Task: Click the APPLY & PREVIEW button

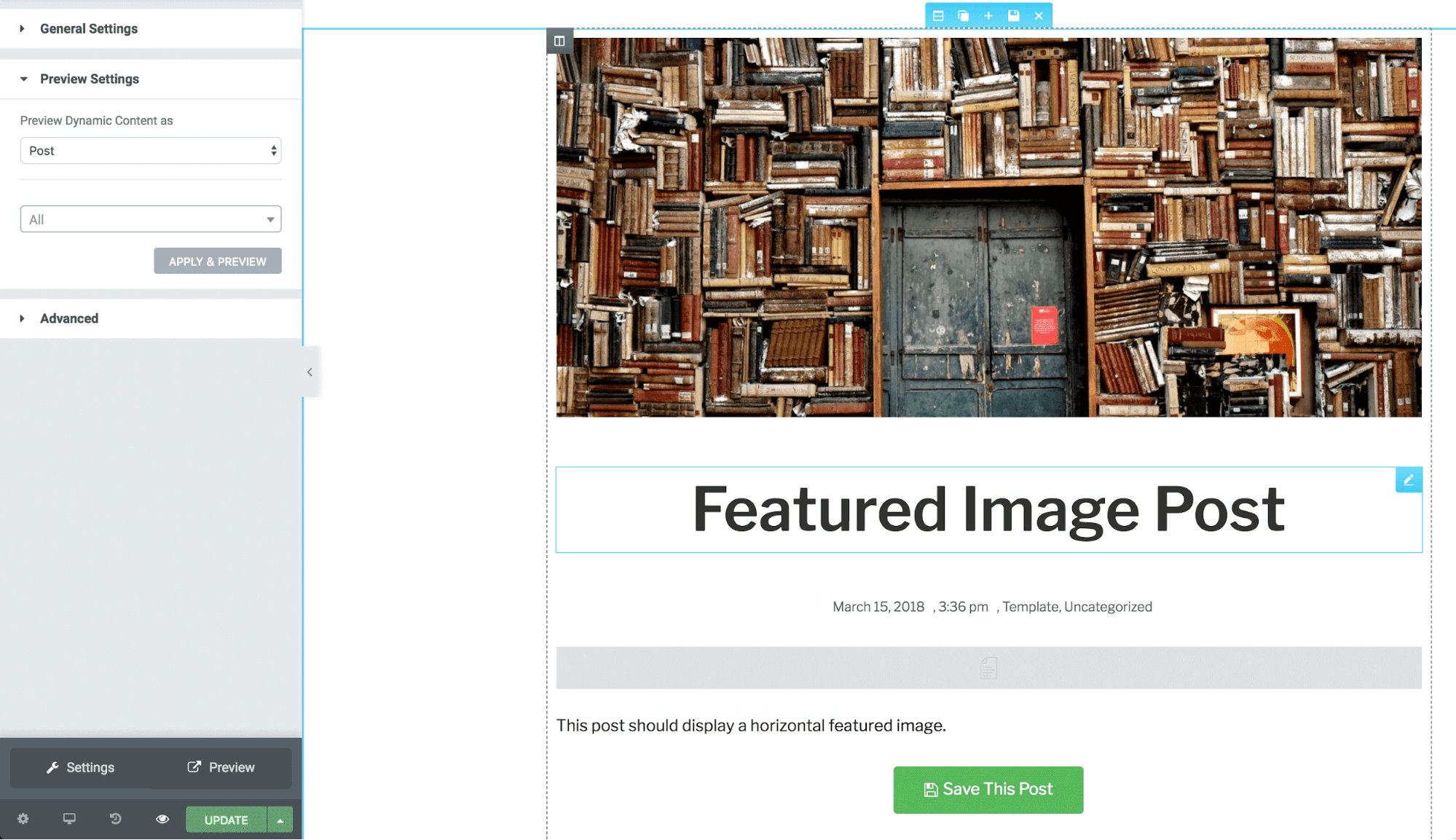Action: click(218, 261)
